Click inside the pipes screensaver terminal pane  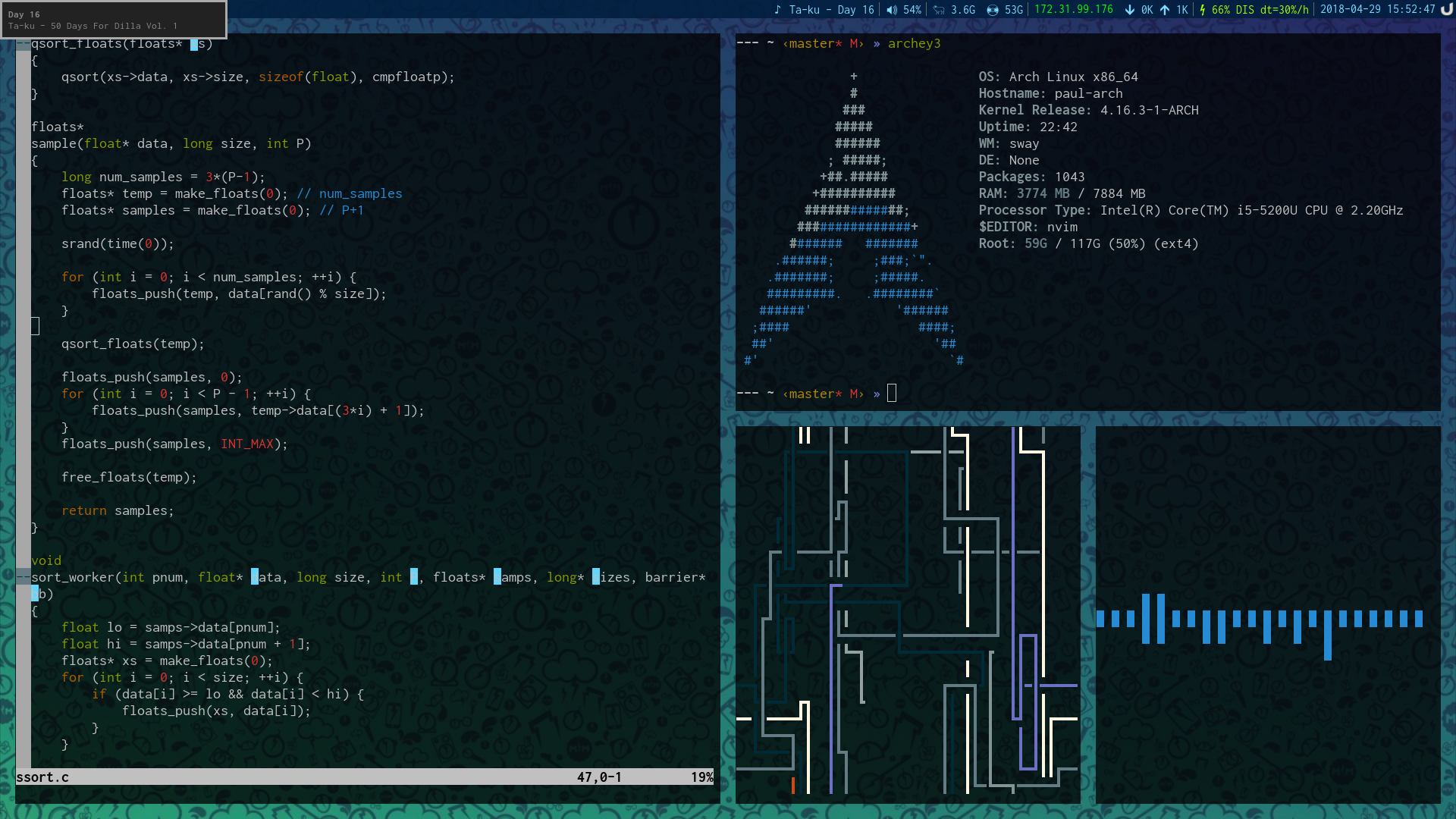point(908,614)
